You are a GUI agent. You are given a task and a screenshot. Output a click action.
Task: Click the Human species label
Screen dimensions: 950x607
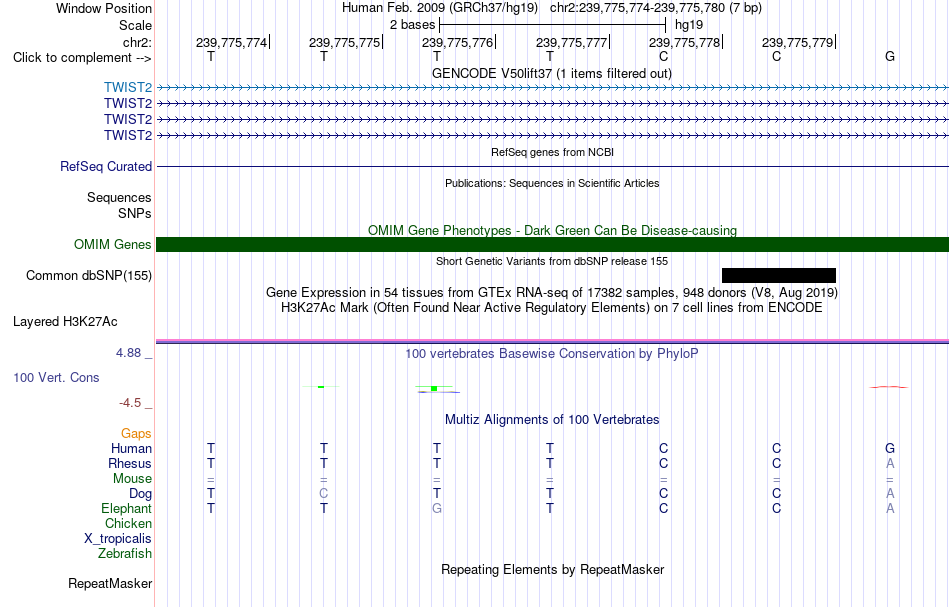click(131, 449)
